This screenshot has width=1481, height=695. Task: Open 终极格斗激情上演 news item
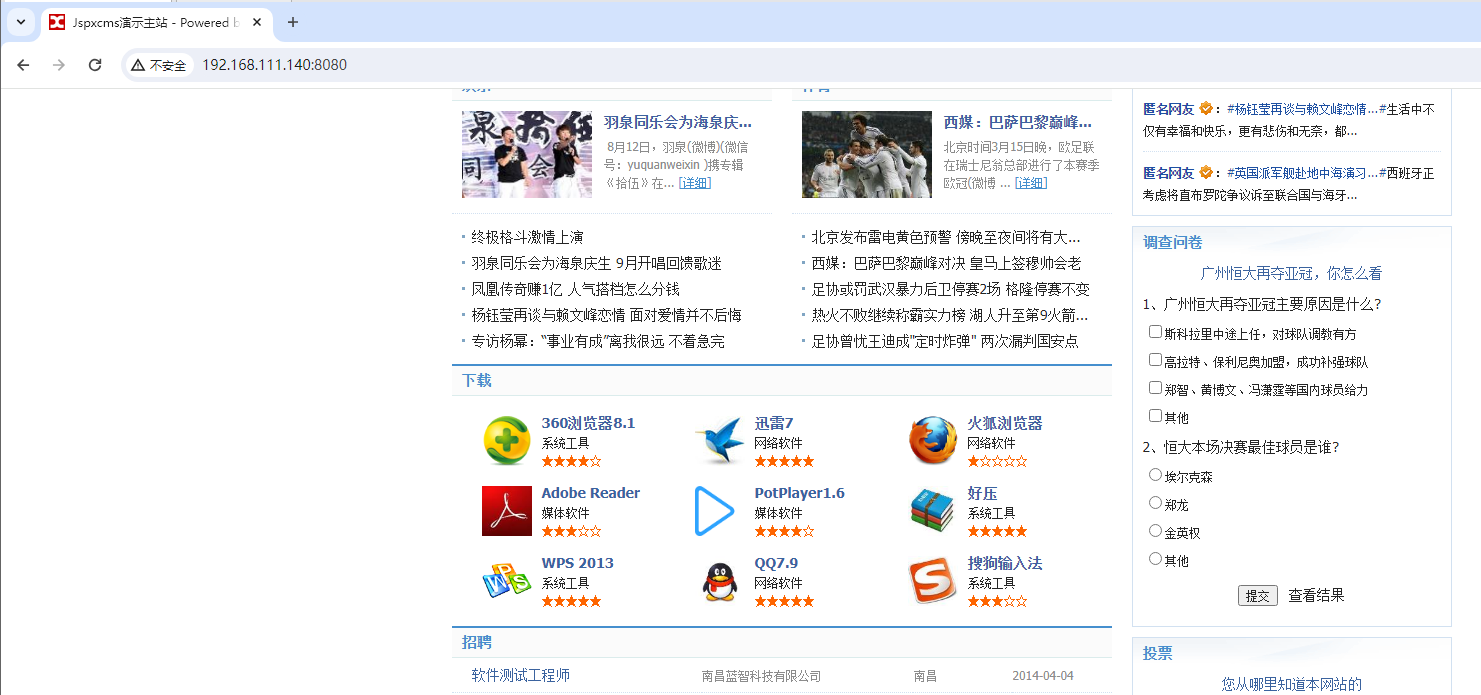(527, 237)
